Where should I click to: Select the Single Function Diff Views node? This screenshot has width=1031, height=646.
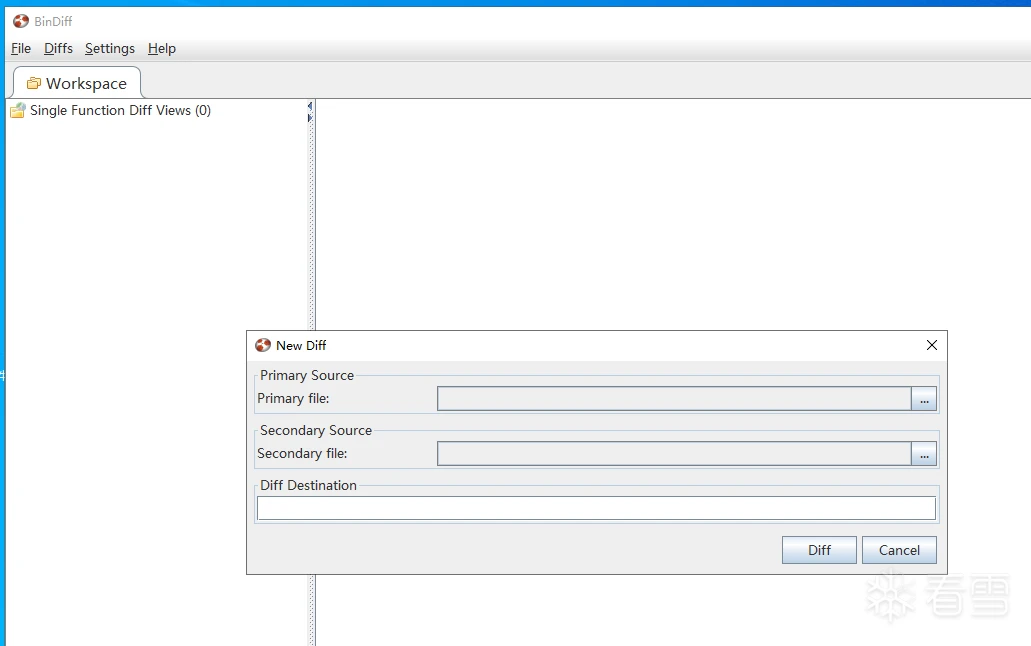120,111
